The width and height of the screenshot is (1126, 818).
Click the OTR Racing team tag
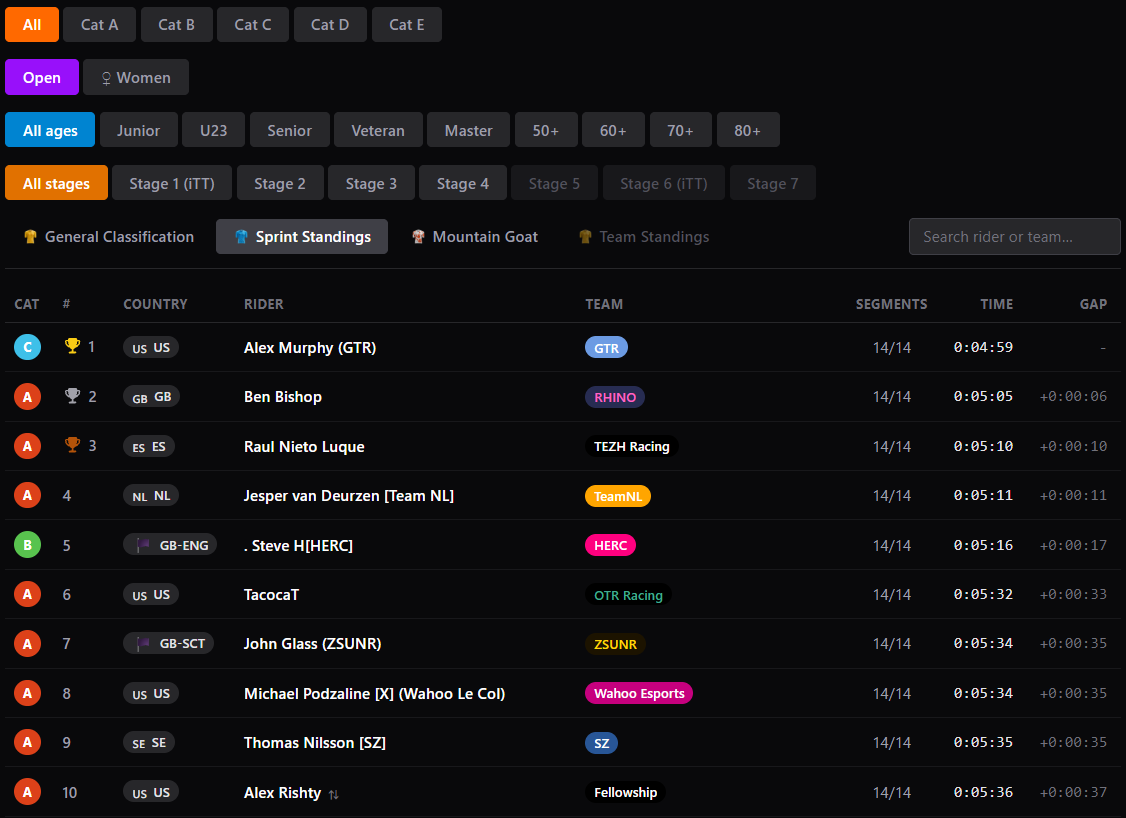(628, 595)
